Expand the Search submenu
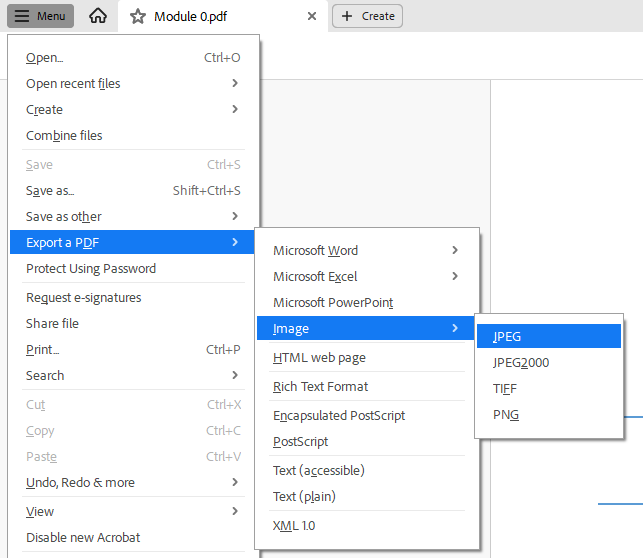 point(133,376)
